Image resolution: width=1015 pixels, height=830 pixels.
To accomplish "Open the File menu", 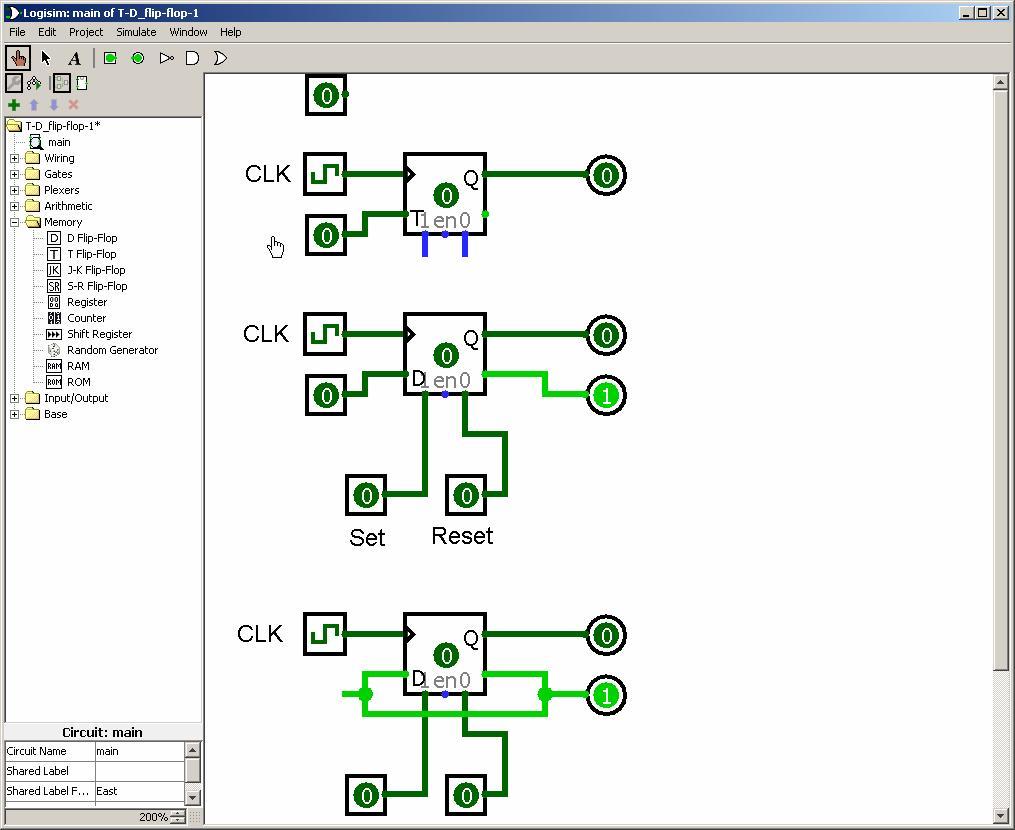I will [x=17, y=32].
